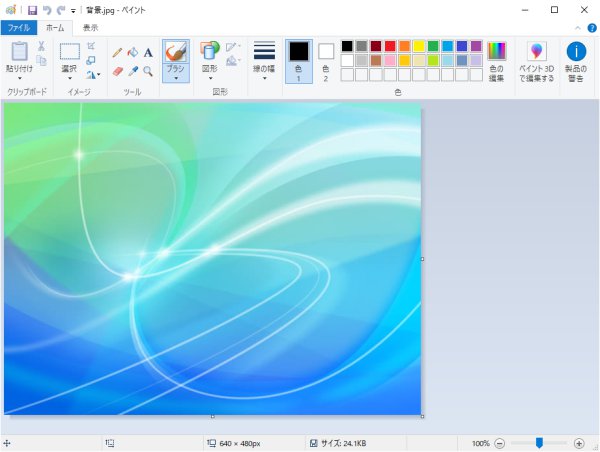Image resolution: width=600 pixels, height=452 pixels.
Task: Open the shape Outline dropdown
Action: (233, 47)
